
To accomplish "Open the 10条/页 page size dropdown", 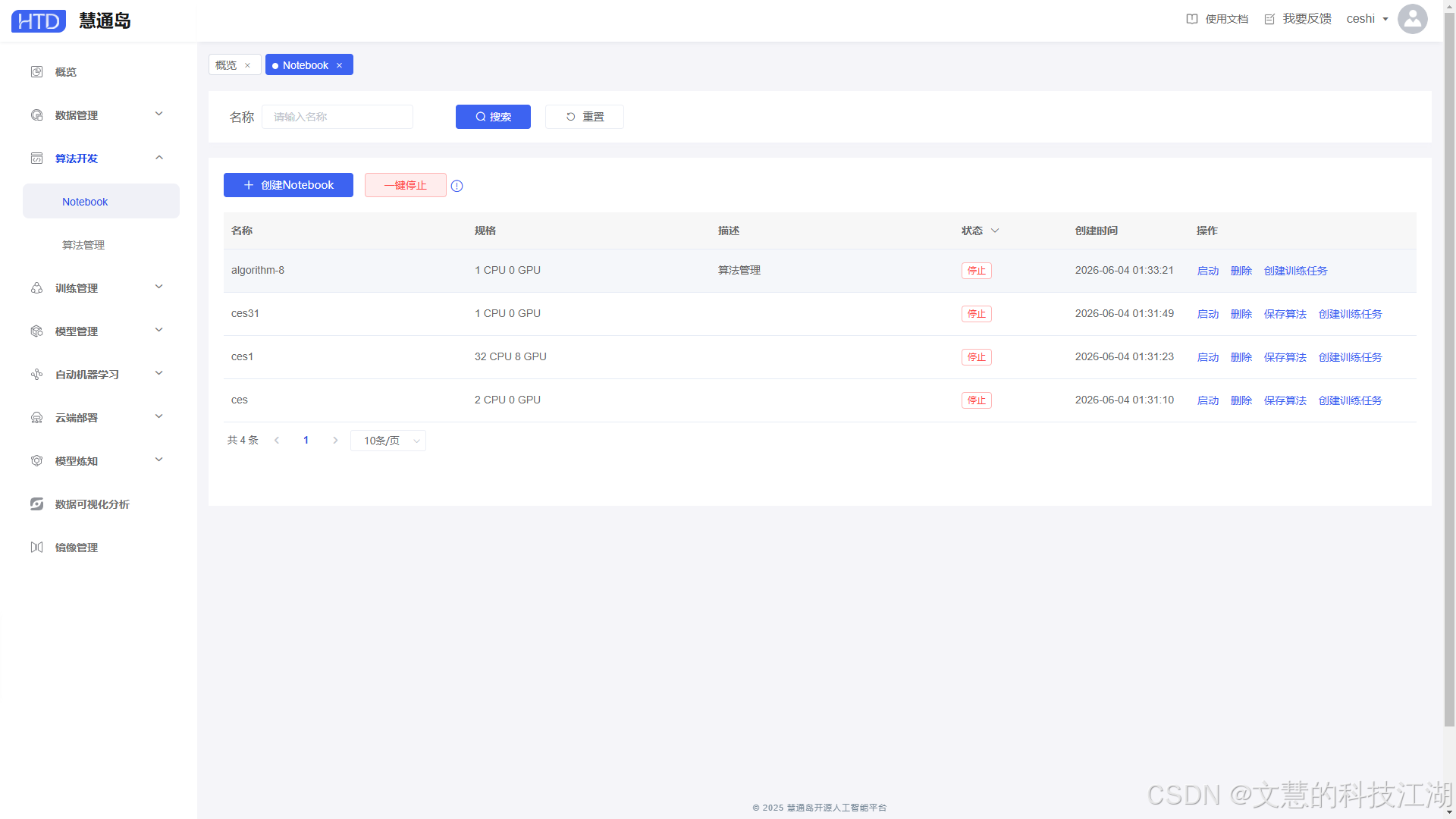I will (388, 441).
